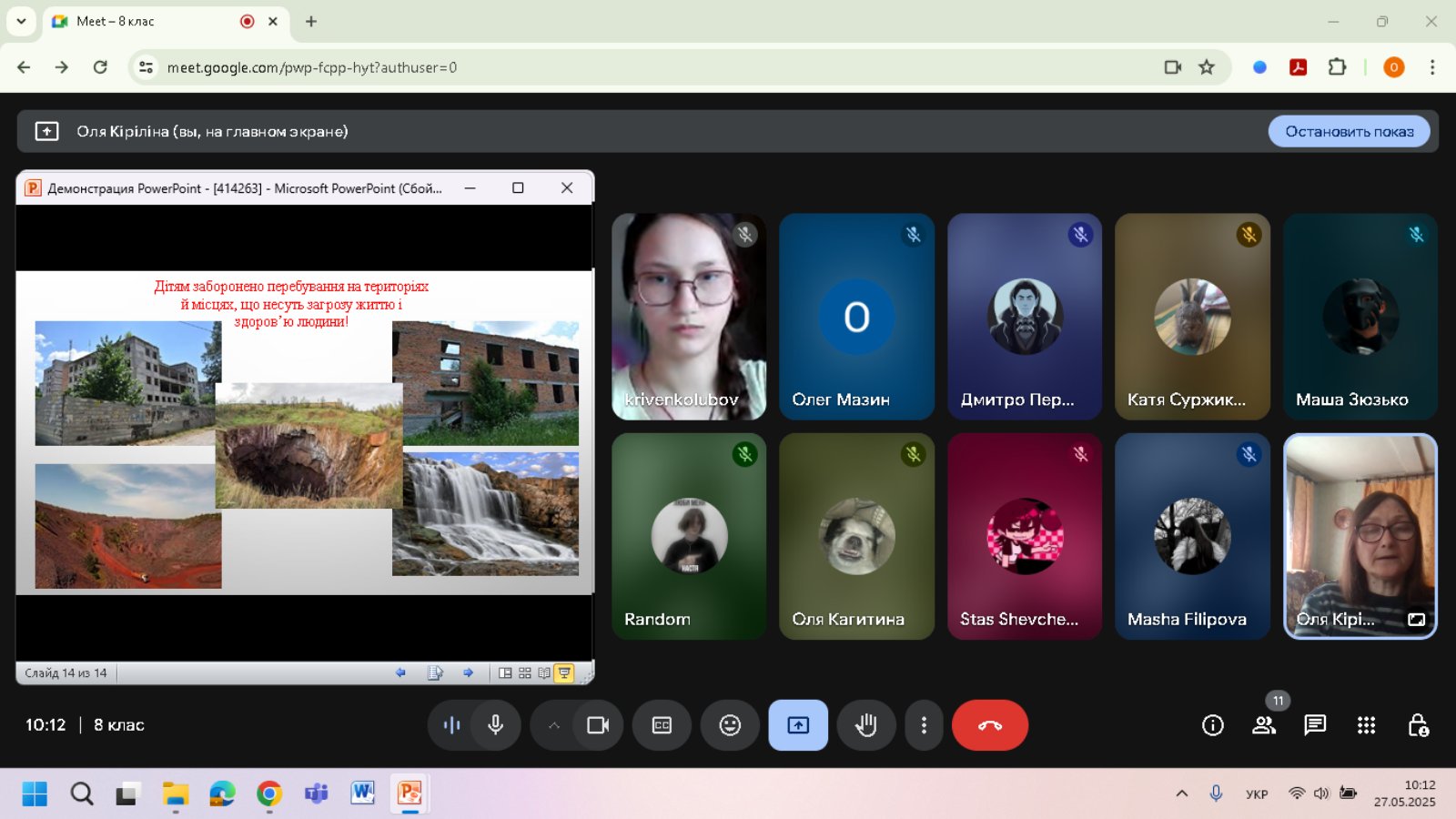
Task: Open the chat panel icon
Action: coord(1315,725)
